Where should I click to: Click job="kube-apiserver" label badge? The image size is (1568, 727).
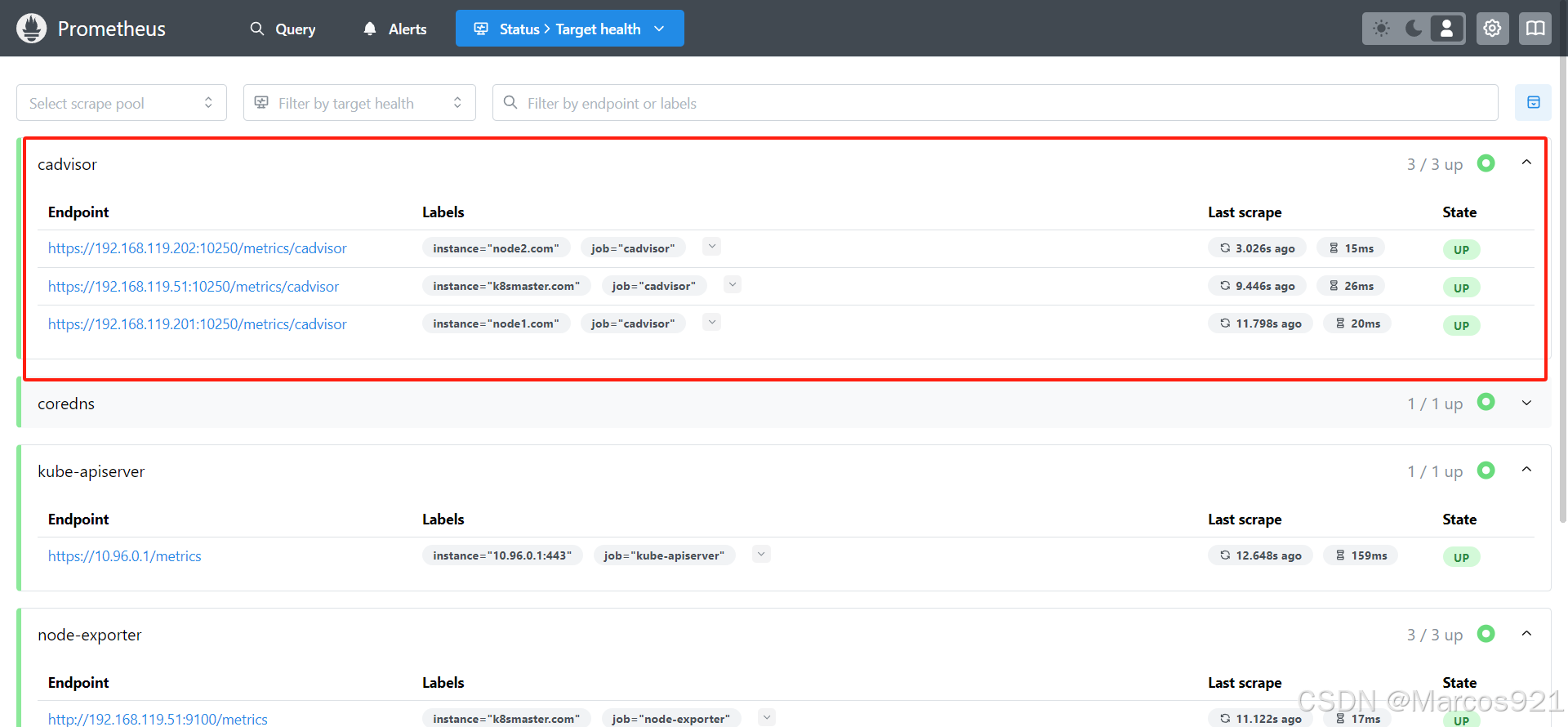click(664, 555)
